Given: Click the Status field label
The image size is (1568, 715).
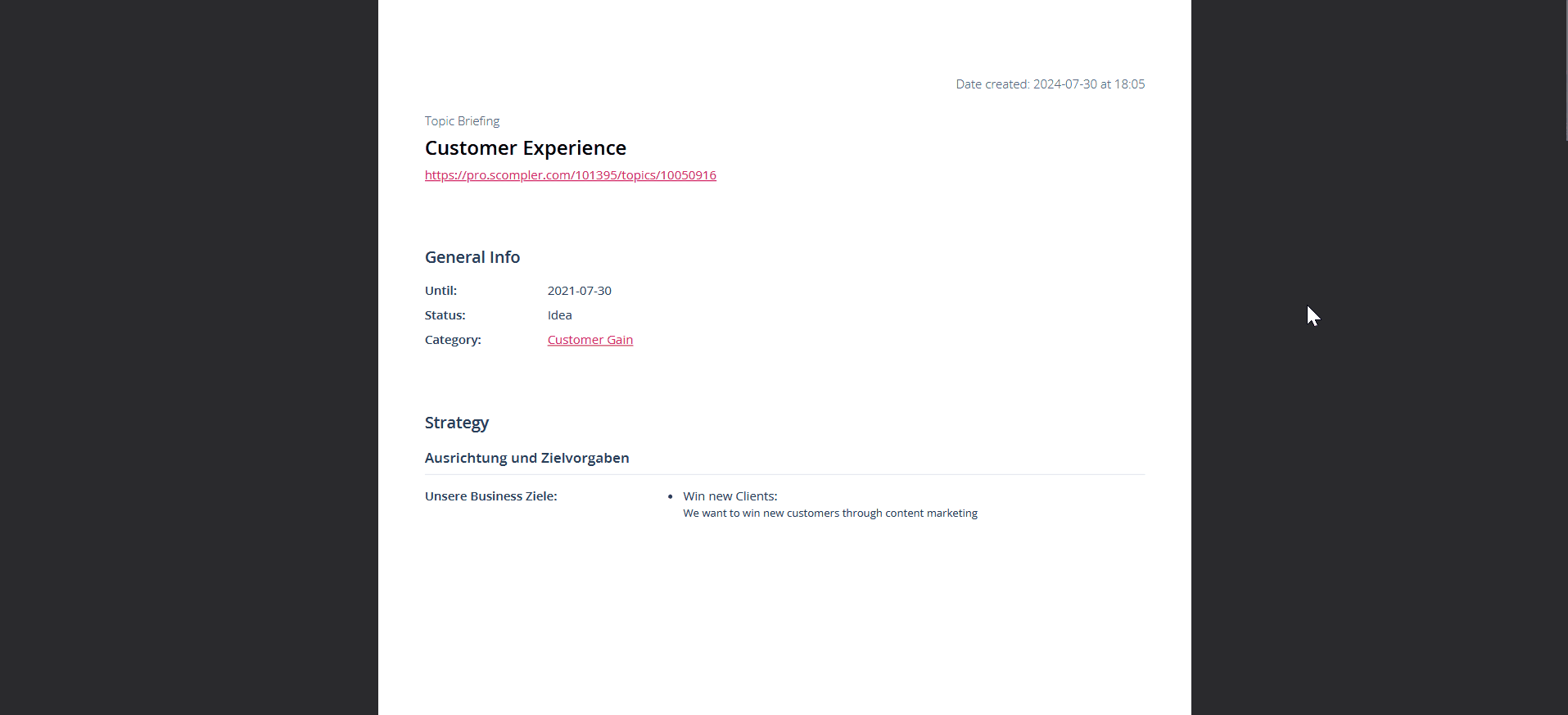Looking at the screenshot, I should pos(445,315).
